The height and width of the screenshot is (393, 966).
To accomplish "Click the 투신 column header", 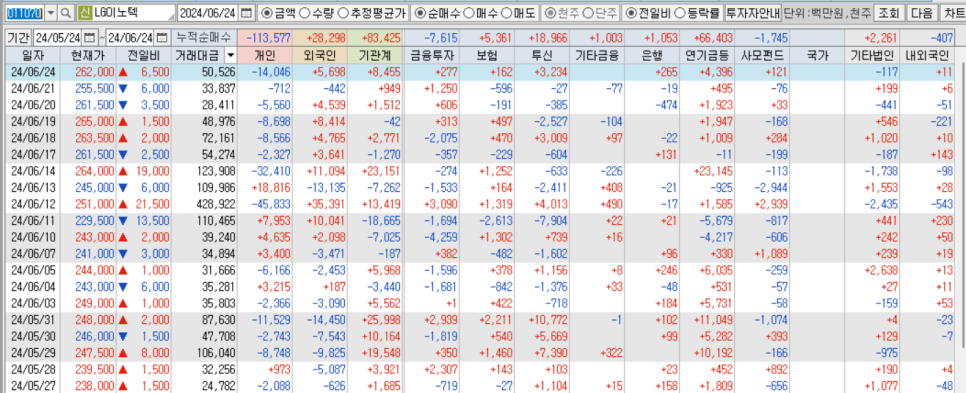I will pos(542,55).
